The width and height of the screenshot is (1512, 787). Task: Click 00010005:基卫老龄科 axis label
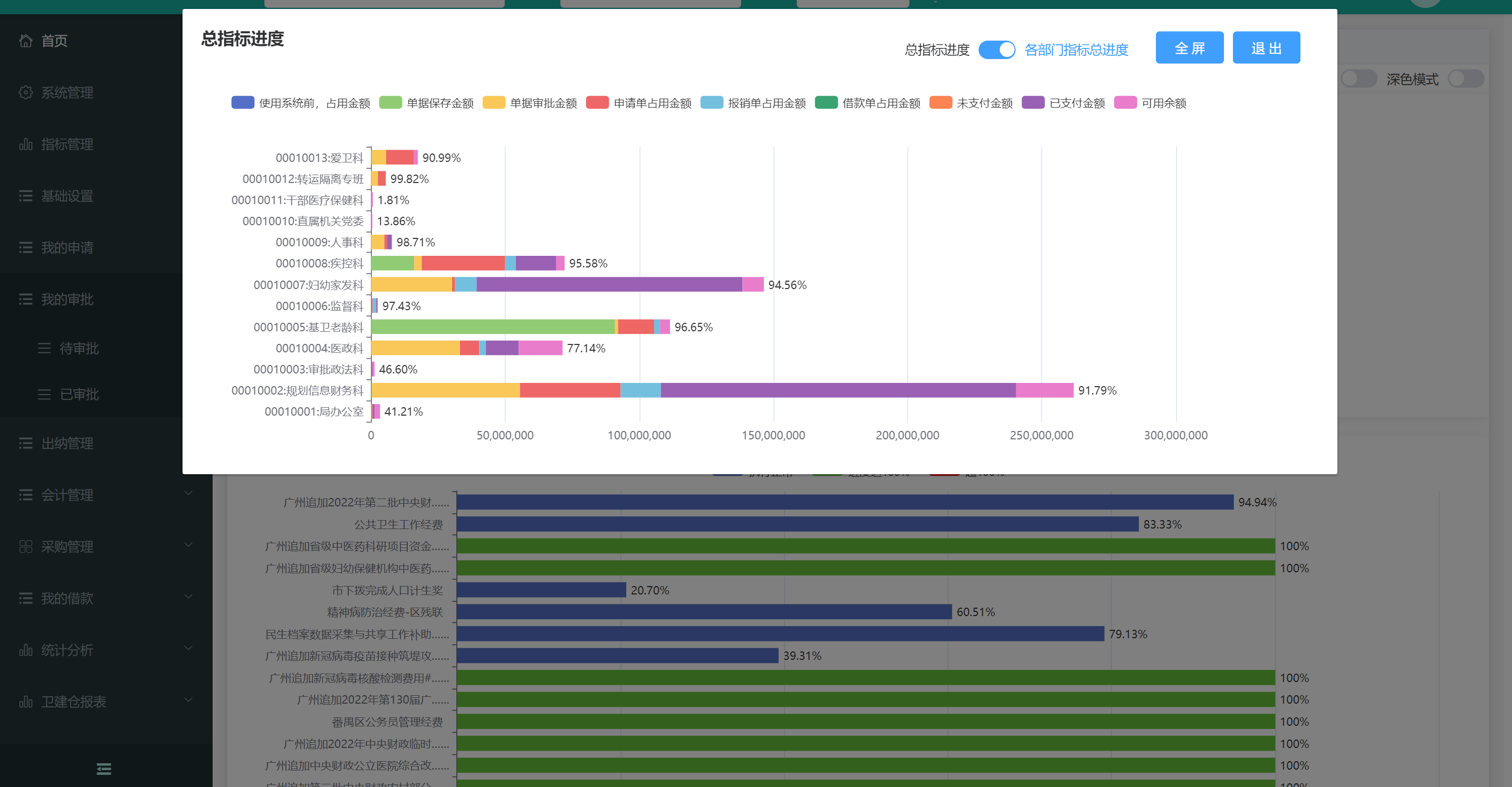pyautogui.click(x=308, y=327)
